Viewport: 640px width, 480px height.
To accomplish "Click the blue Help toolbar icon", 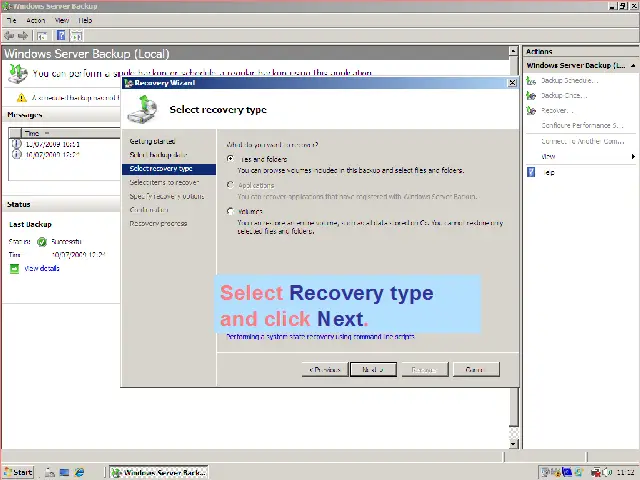I will tap(61, 36).
